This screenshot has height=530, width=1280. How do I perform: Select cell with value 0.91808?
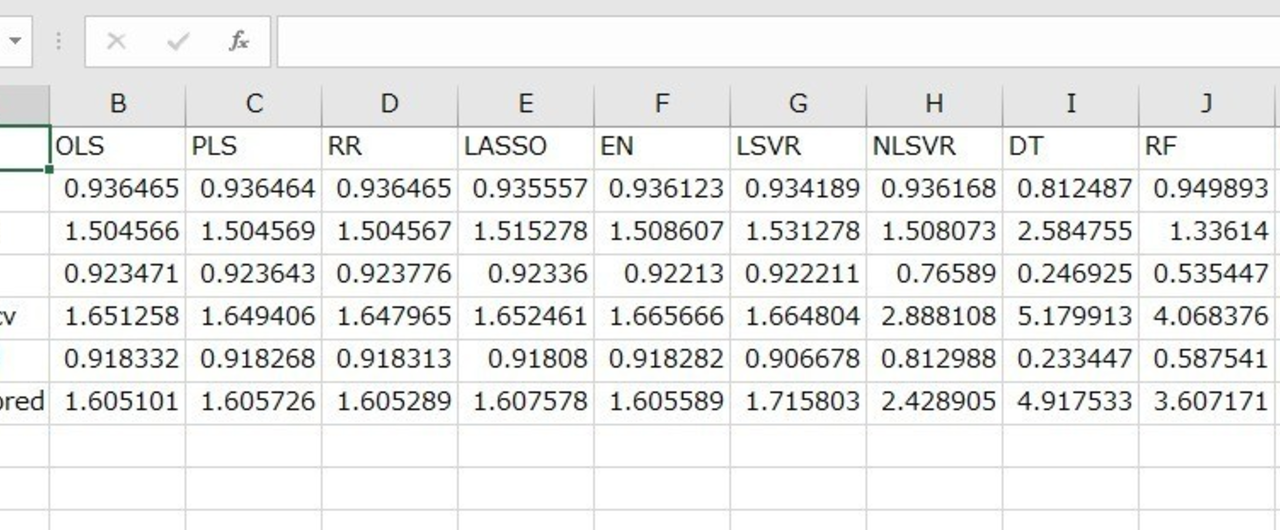point(526,359)
